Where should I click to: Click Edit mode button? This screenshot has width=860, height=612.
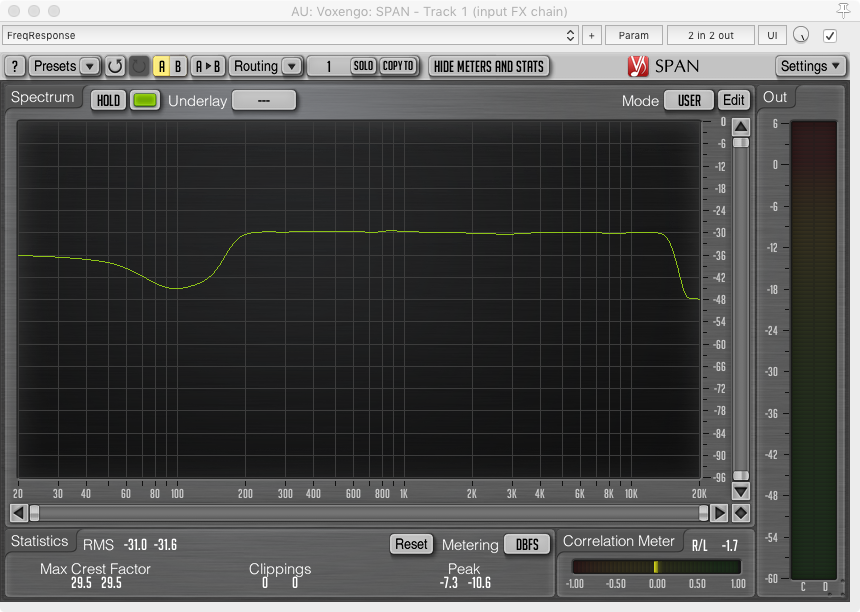click(x=733, y=100)
